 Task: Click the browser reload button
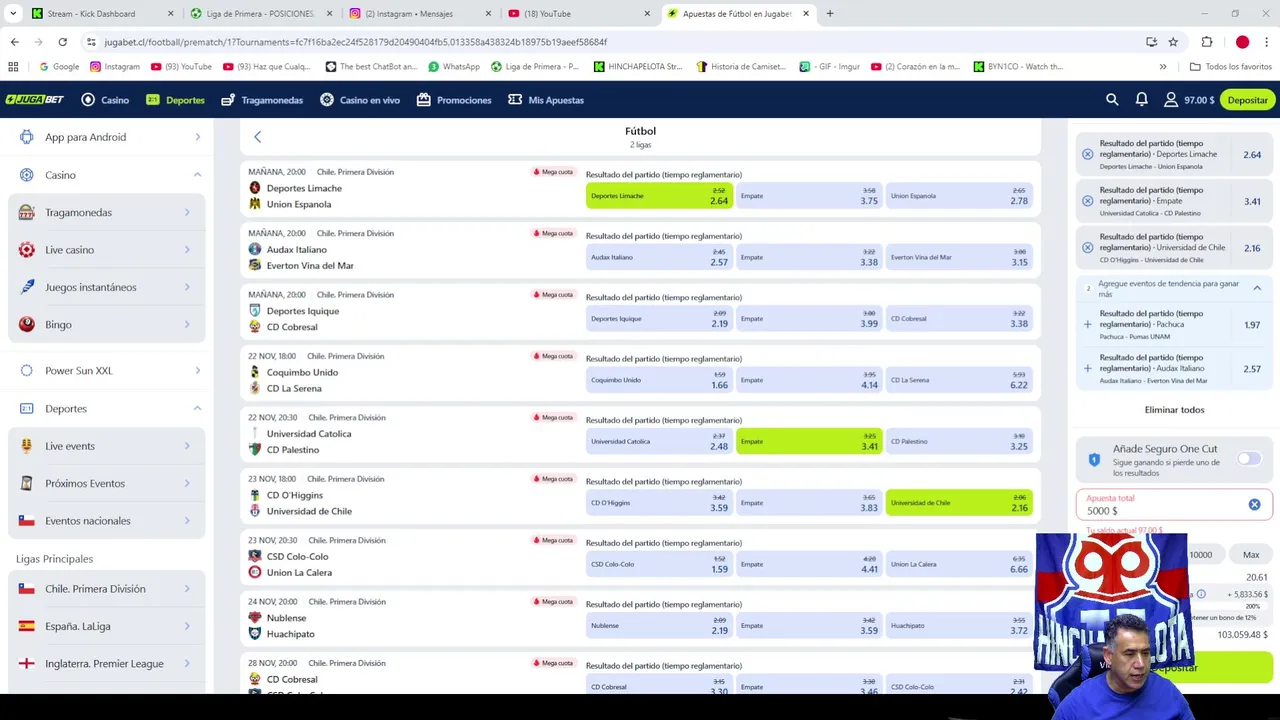pyautogui.click(x=62, y=42)
